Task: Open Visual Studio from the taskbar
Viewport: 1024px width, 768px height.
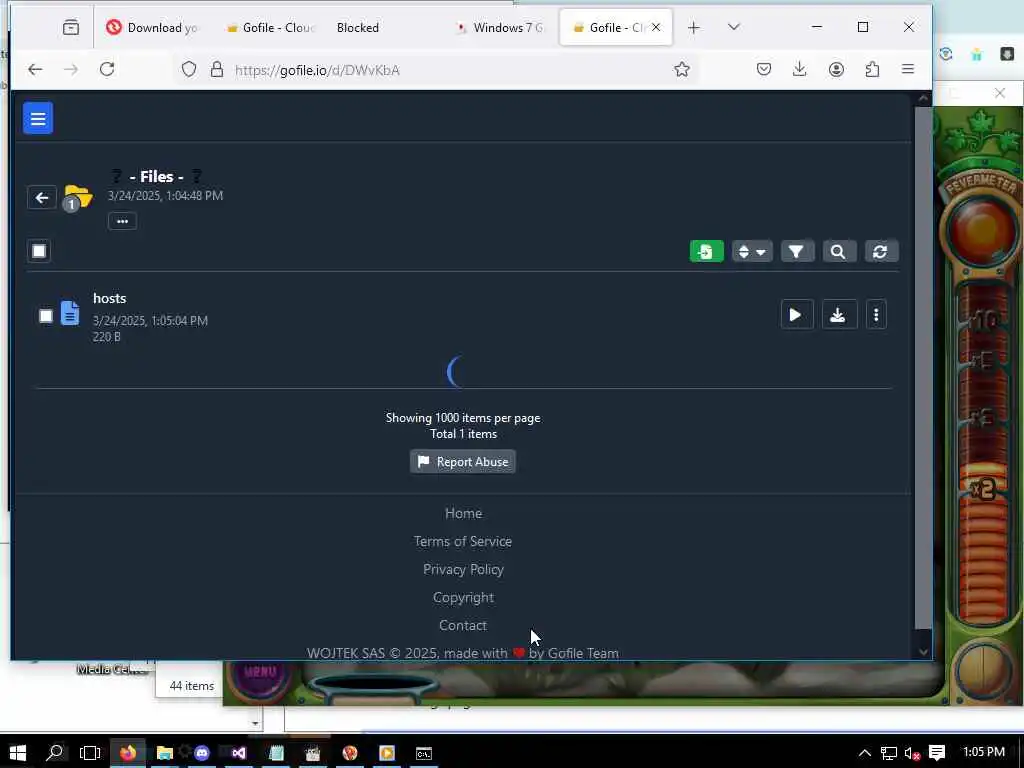Action: pyautogui.click(x=239, y=753)
